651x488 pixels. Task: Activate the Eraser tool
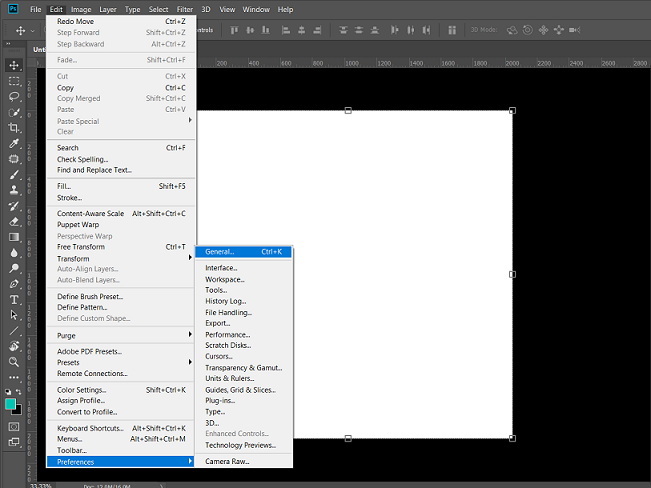tap(14, 221)
